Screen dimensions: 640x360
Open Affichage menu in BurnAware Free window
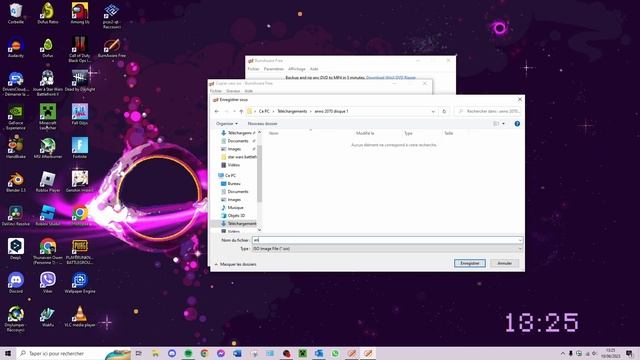pos(297,69)
